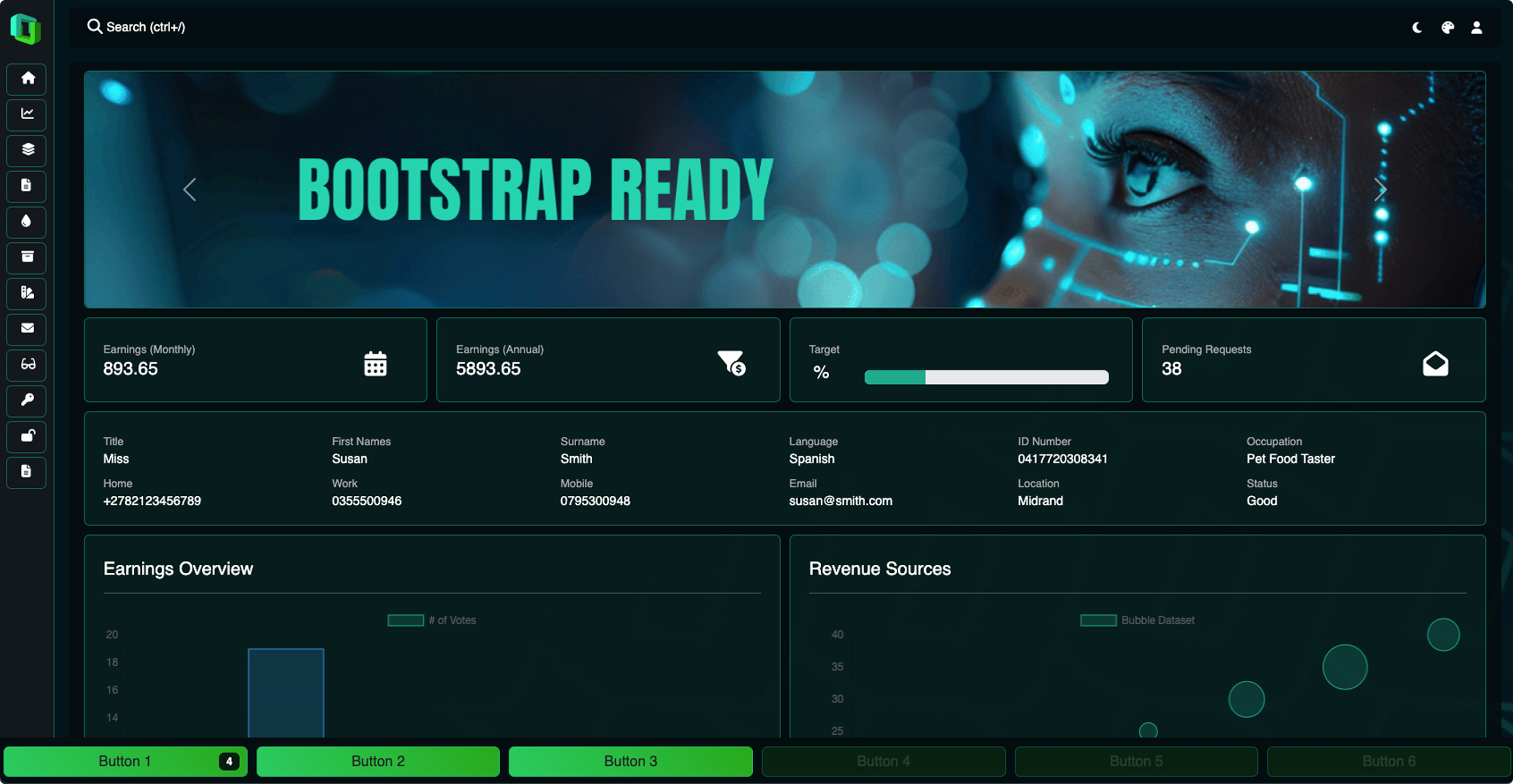This screenshot has height=784, width=1513.
Task: Go to previous carousel slide
Action: click(190, 190)
